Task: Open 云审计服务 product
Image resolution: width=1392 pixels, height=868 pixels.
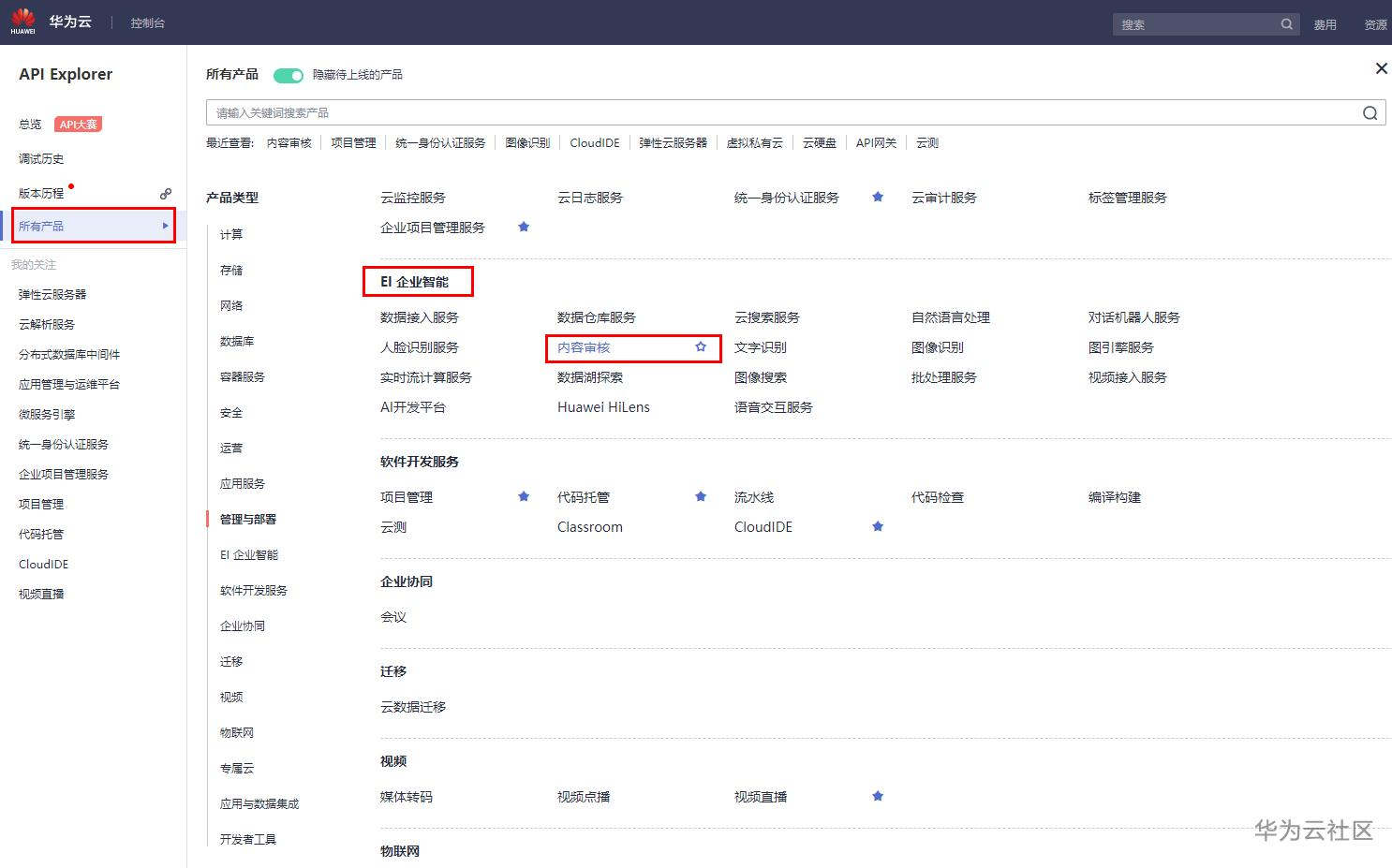Action: click(x=944, y=198)
